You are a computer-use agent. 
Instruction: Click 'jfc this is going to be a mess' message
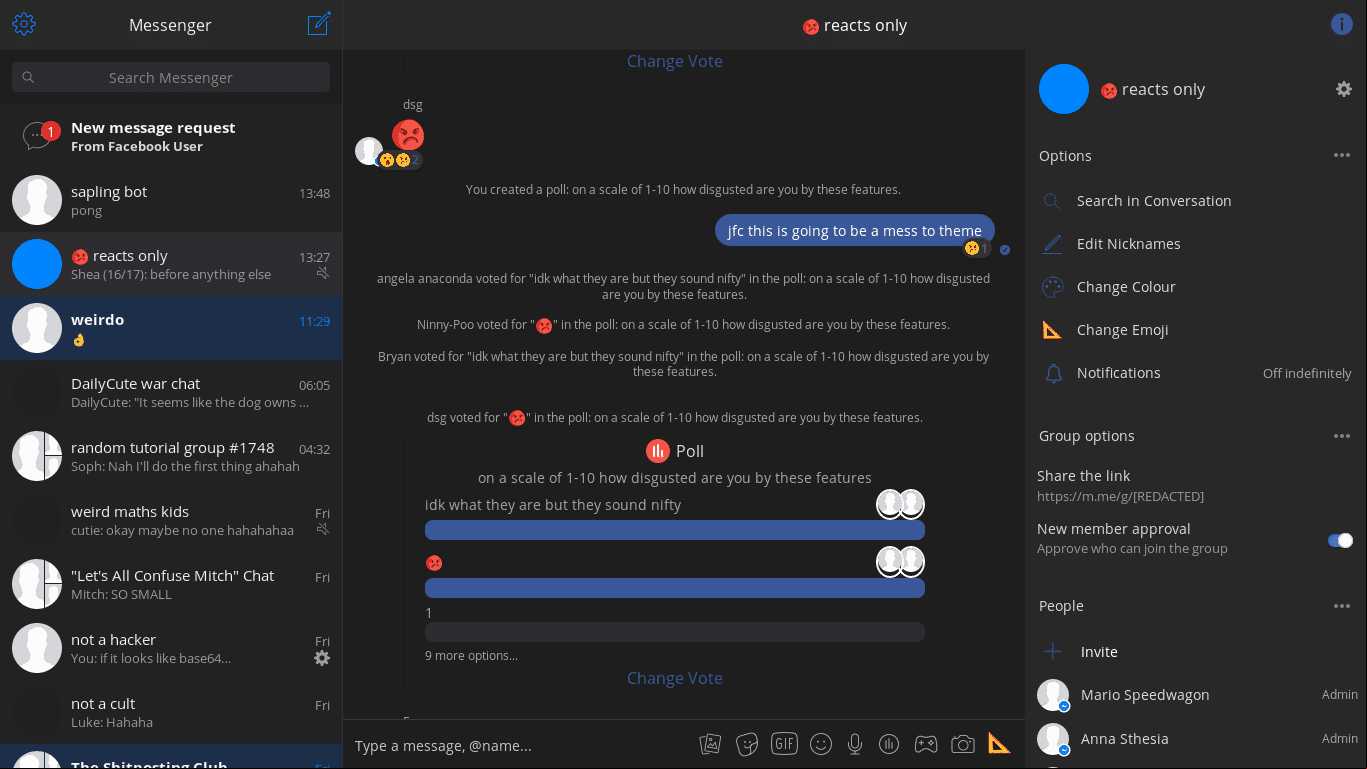coord(855,231)
